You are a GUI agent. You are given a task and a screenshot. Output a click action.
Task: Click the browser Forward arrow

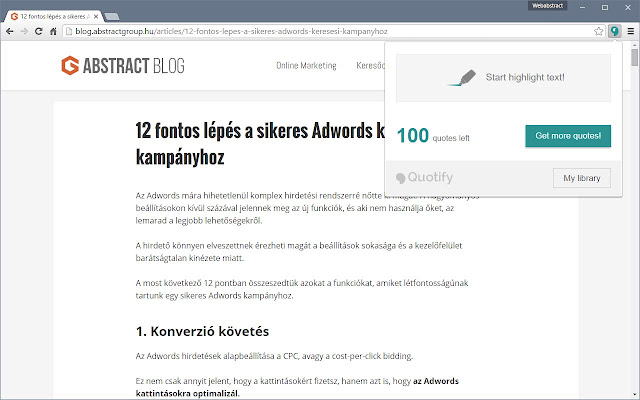(x=24, y=31)
